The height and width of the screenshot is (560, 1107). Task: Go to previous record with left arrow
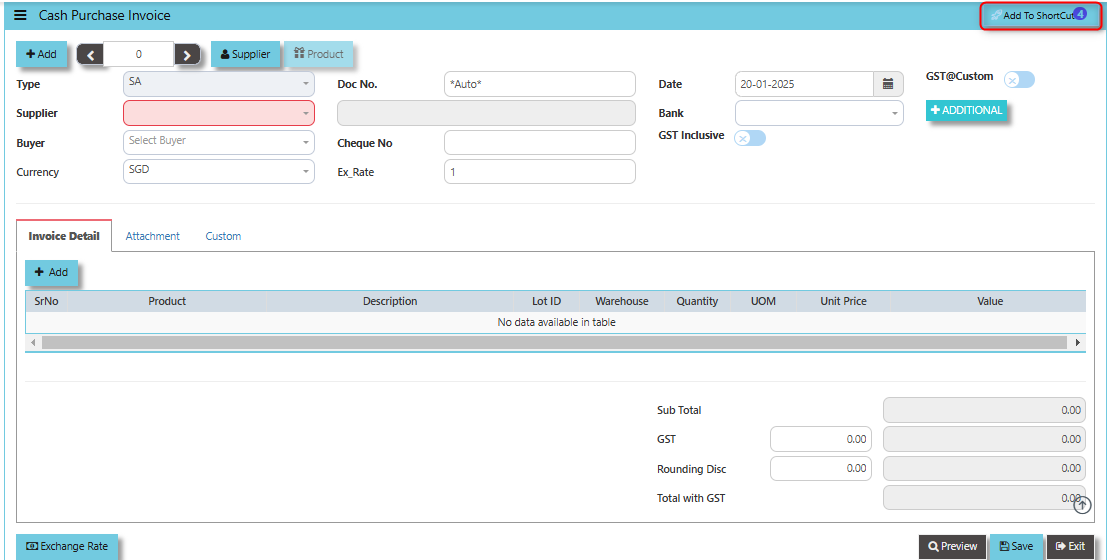pos(90,54)
